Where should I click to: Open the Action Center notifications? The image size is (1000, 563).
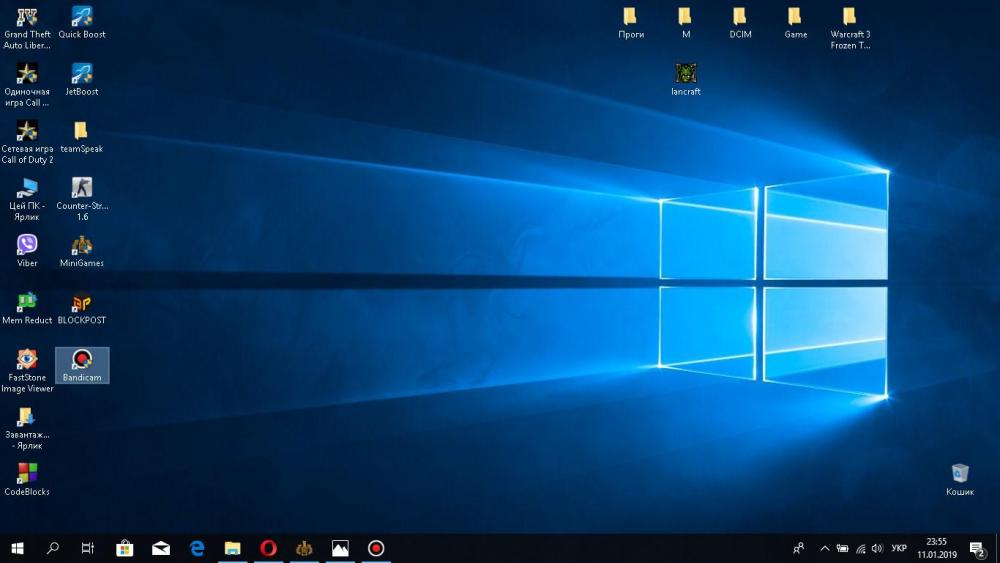pyautogui.click(x=977, y=548)
